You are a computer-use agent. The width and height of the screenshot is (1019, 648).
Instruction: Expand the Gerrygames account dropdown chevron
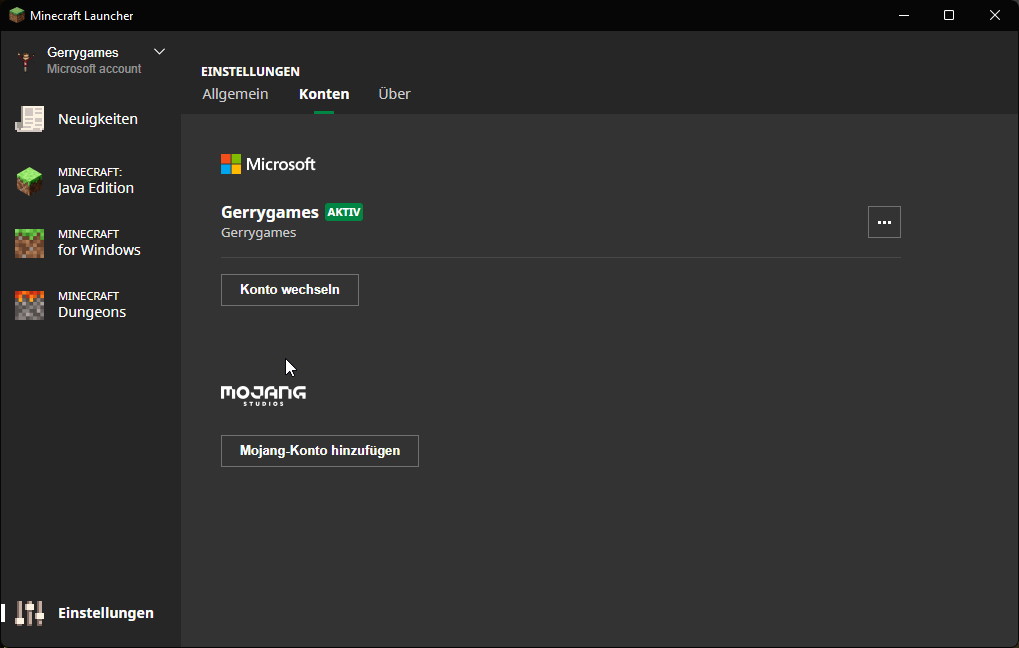coord(159,51)
